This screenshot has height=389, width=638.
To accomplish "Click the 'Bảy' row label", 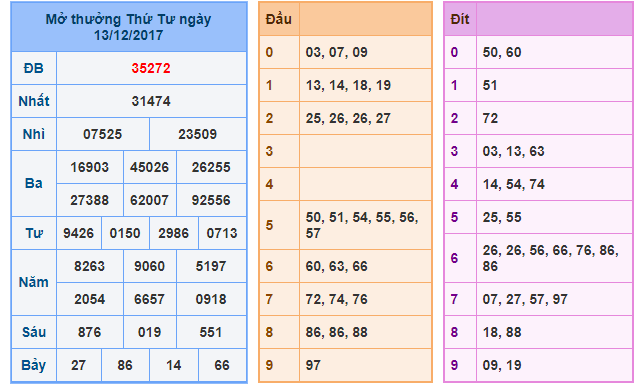I will click(34, 365).
